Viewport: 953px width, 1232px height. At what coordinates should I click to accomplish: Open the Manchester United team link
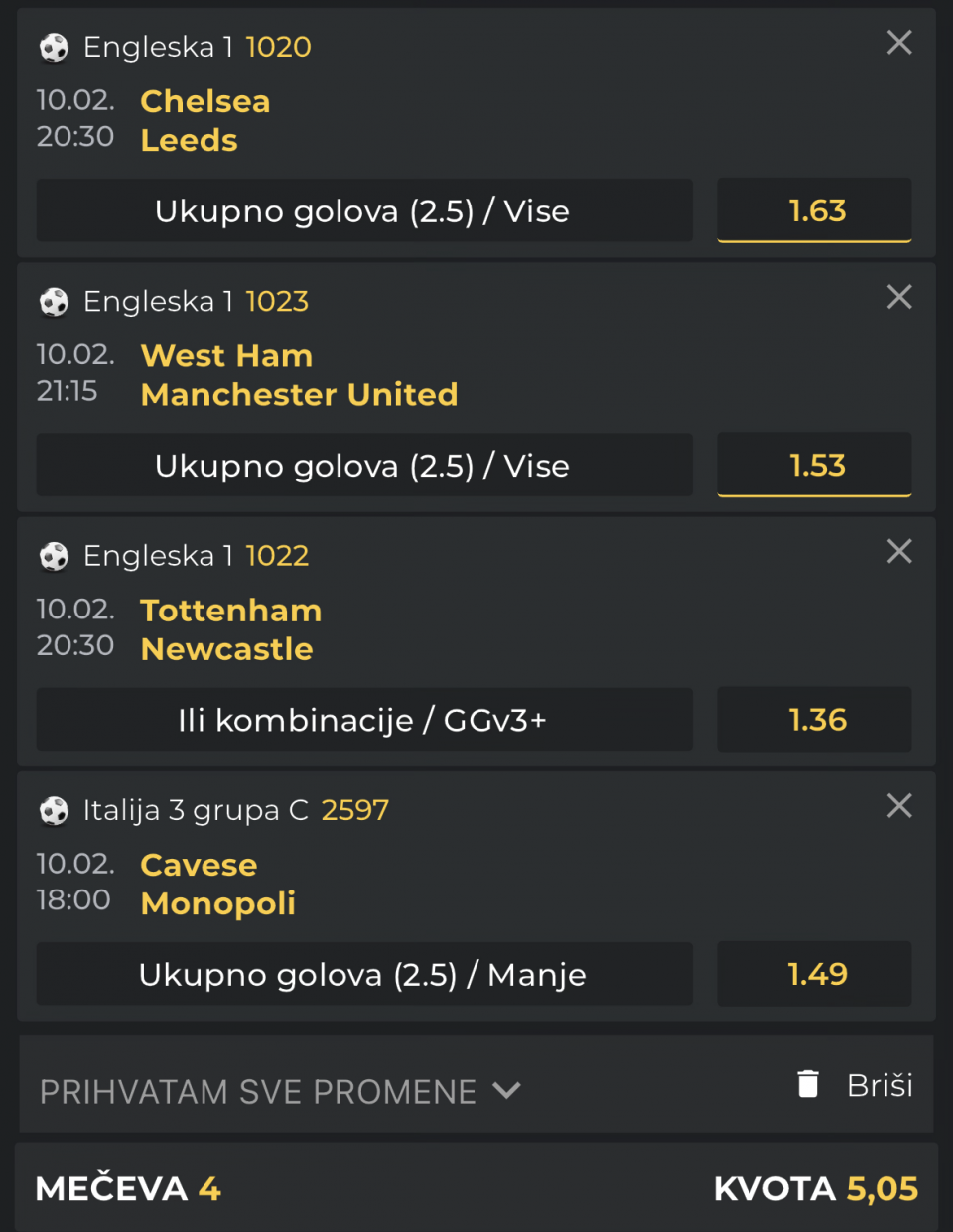coord(299,395)
